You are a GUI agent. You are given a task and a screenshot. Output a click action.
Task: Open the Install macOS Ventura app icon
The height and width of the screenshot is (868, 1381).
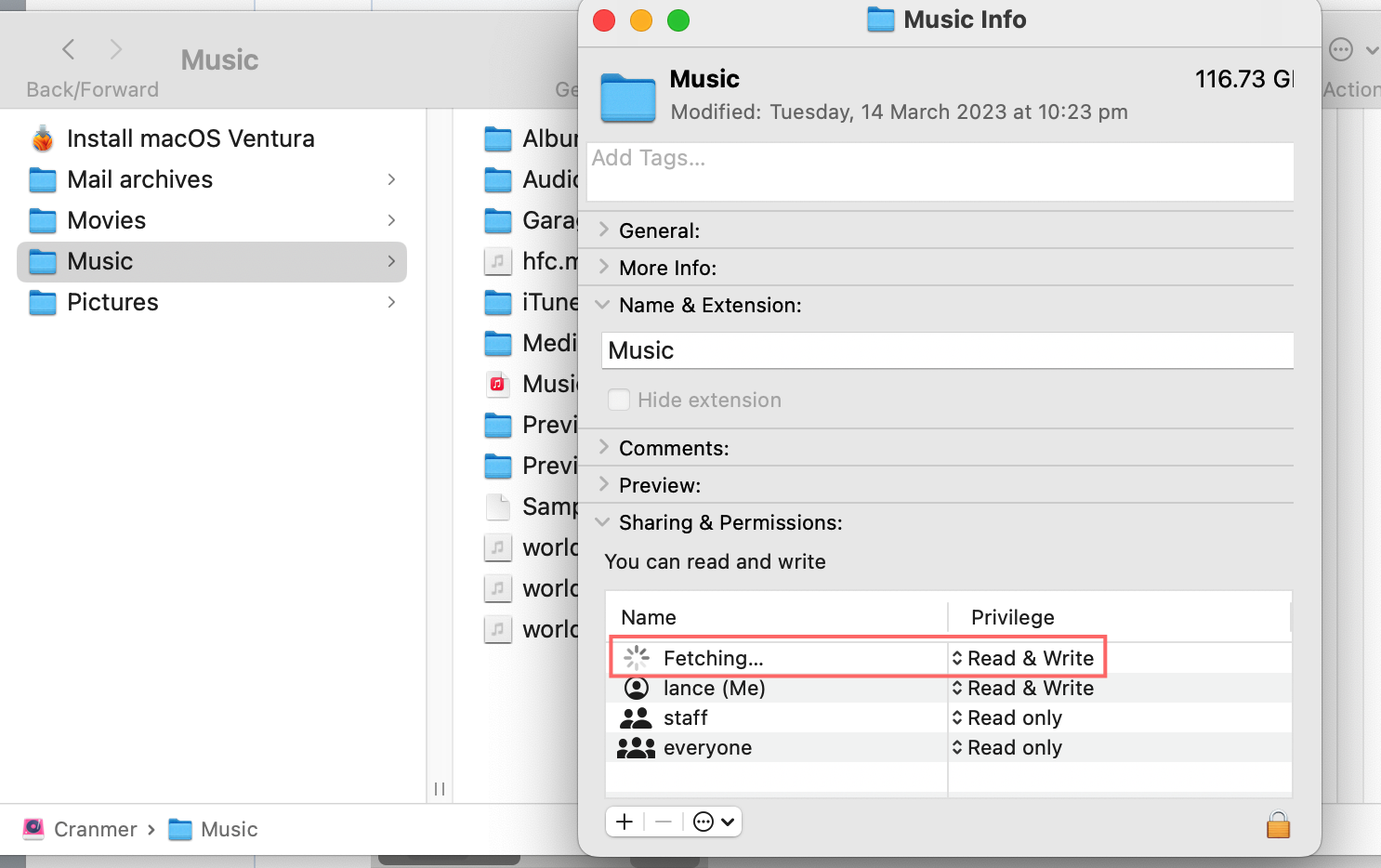click(43, 138)
